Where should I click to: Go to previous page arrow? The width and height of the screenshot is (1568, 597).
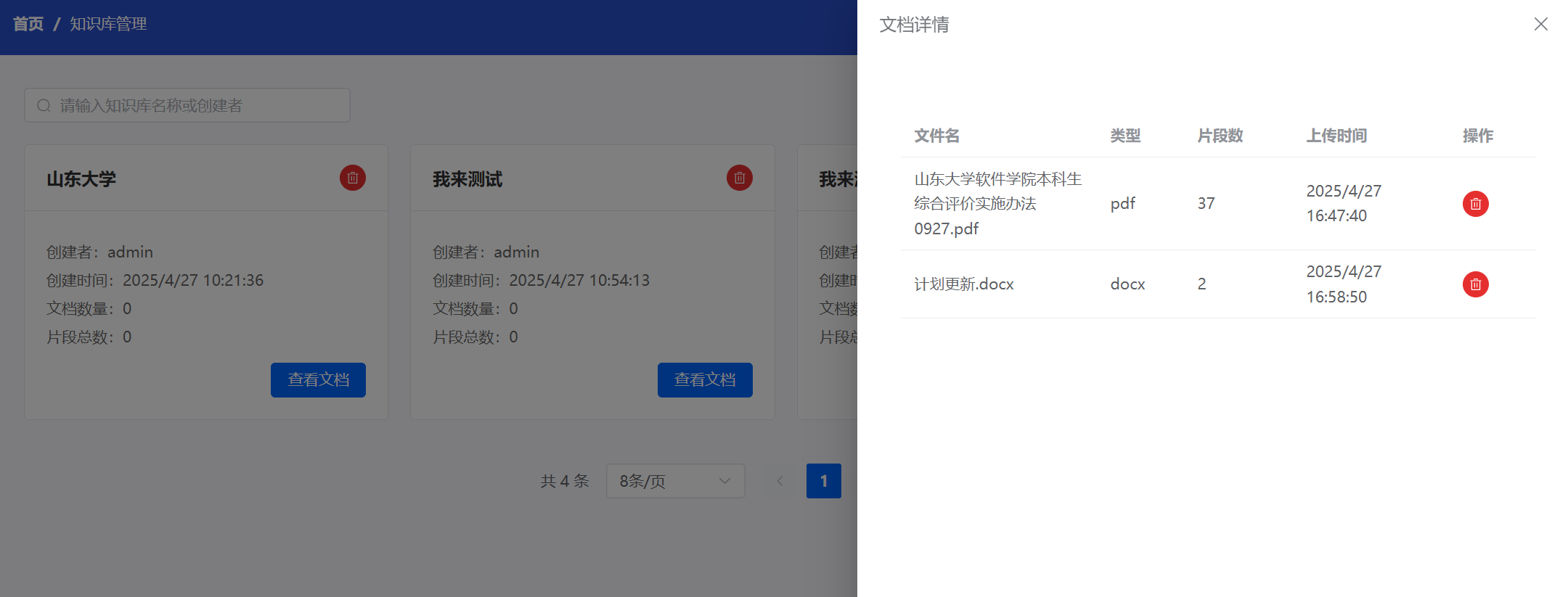pos(780,481)
